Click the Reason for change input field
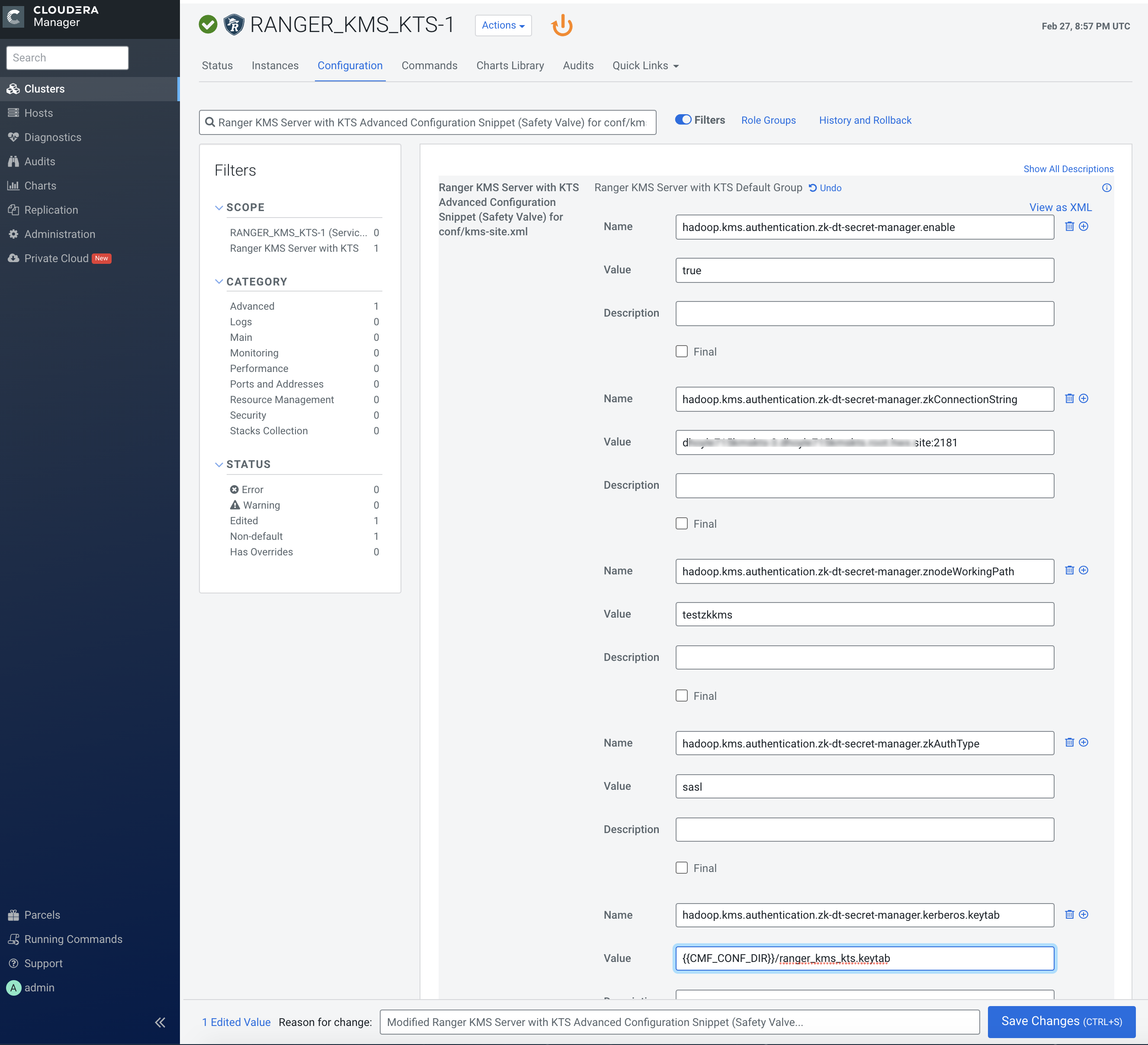Image resolution: width=1148 pixels, height=1045 pixels. click(x=679, y=1022)
